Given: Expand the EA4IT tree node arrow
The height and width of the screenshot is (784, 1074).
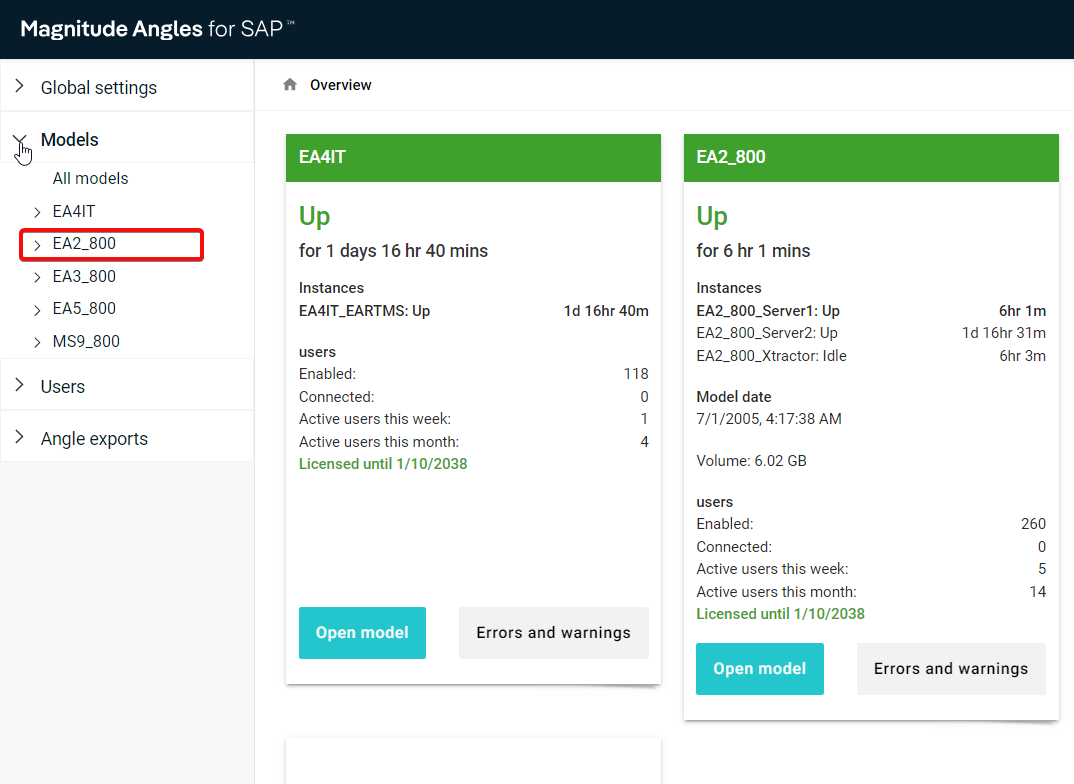Looking at the screenshot, I should [x=37, y=212].
